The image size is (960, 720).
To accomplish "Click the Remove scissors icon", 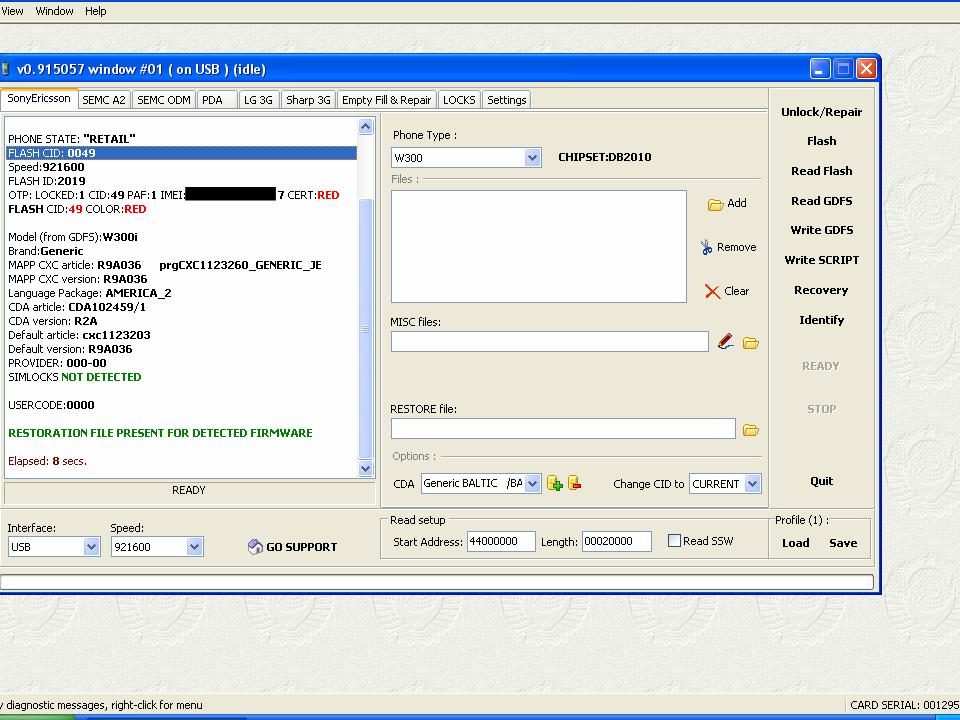I will [x=707, y=247].
